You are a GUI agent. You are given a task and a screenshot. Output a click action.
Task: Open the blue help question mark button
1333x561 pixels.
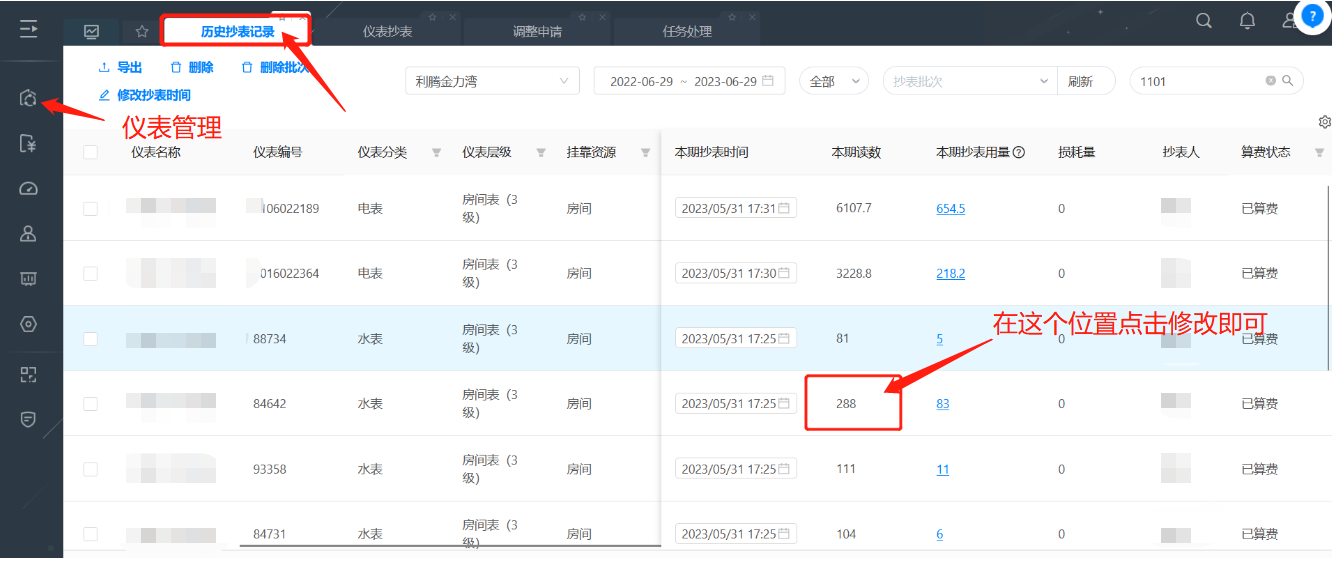pyautogui.click(x=1313, y=16)
